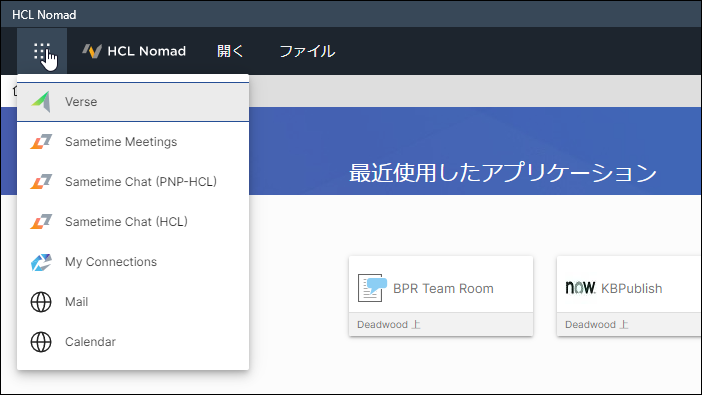This screenshot has width=702, height=395.
Task: Launch Sametime Chat (HCL)
Action: point(133,222)
